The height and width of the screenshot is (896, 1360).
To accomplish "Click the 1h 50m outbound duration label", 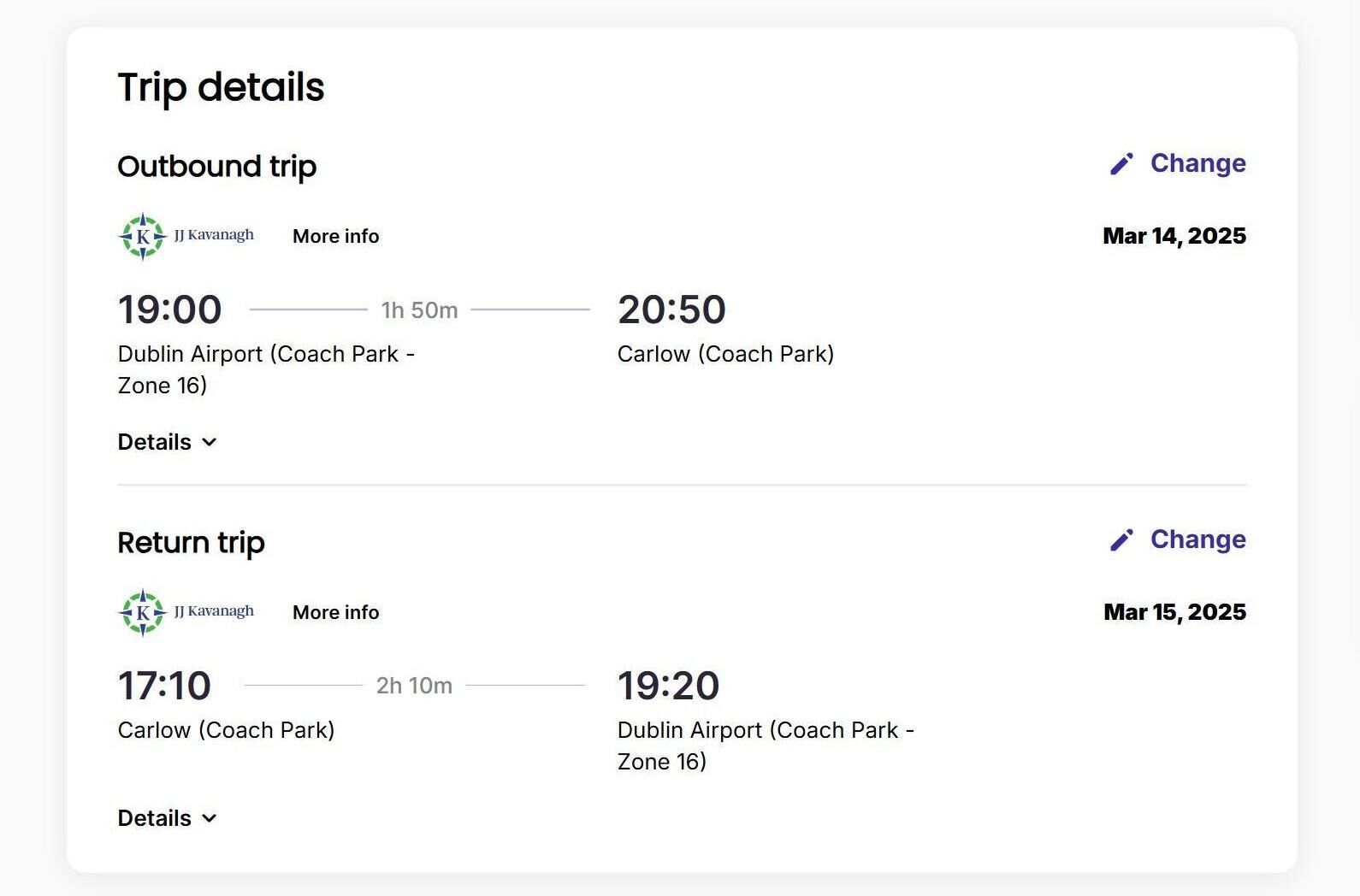I will (419, 310).
